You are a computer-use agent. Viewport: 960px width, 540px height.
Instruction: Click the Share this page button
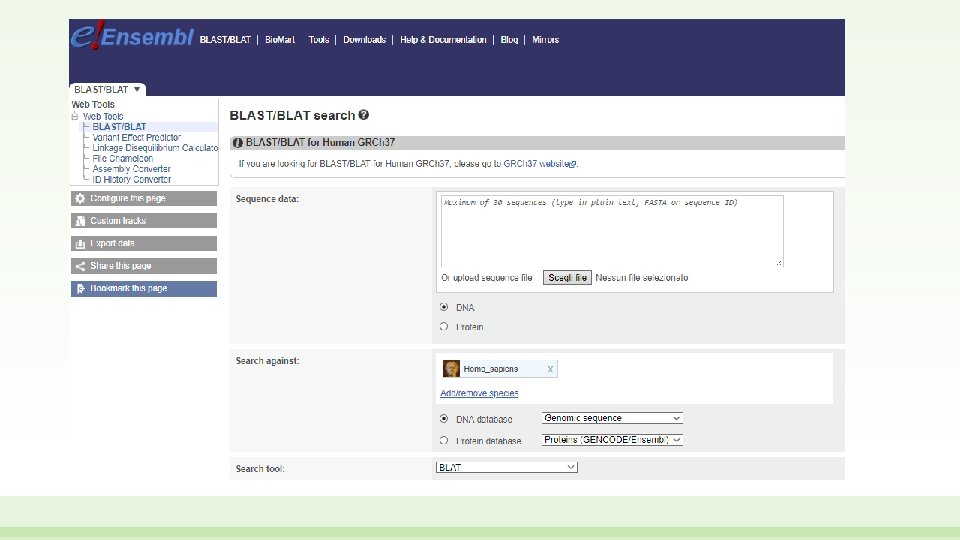144,266
